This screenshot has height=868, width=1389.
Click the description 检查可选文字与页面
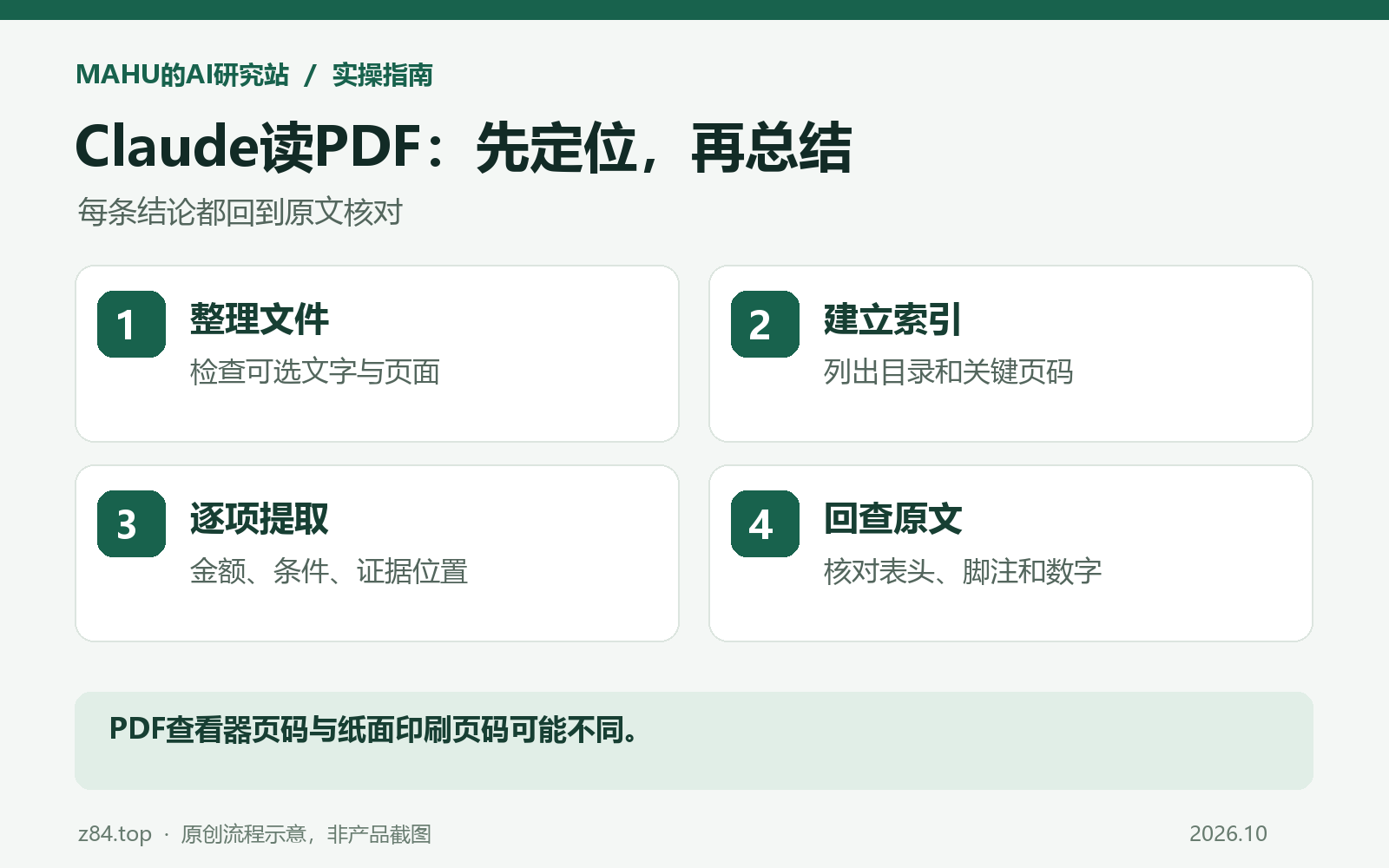[315, 372]
